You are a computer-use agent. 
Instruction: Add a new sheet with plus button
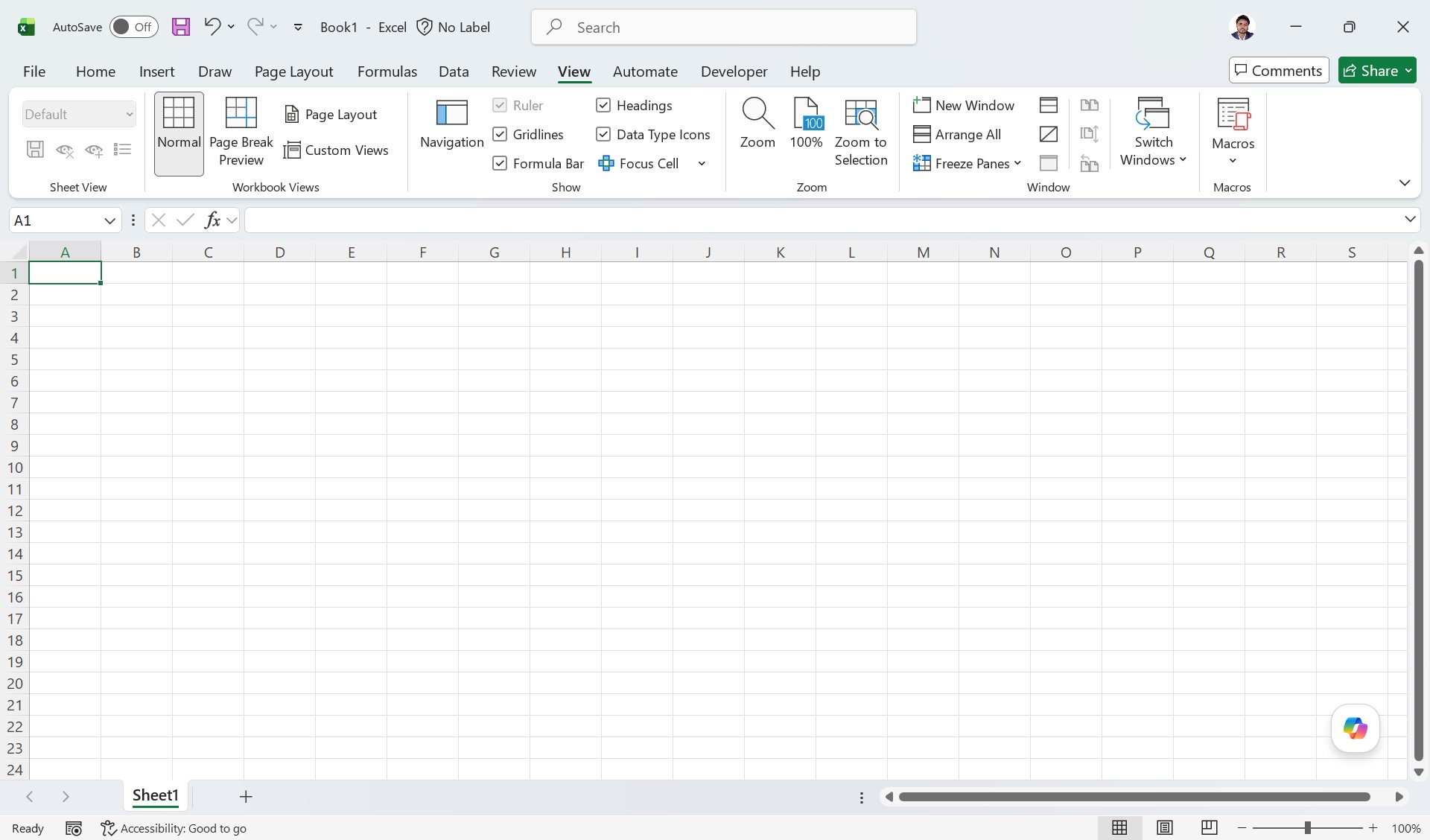pyautogui.click(x=246, y=797)
